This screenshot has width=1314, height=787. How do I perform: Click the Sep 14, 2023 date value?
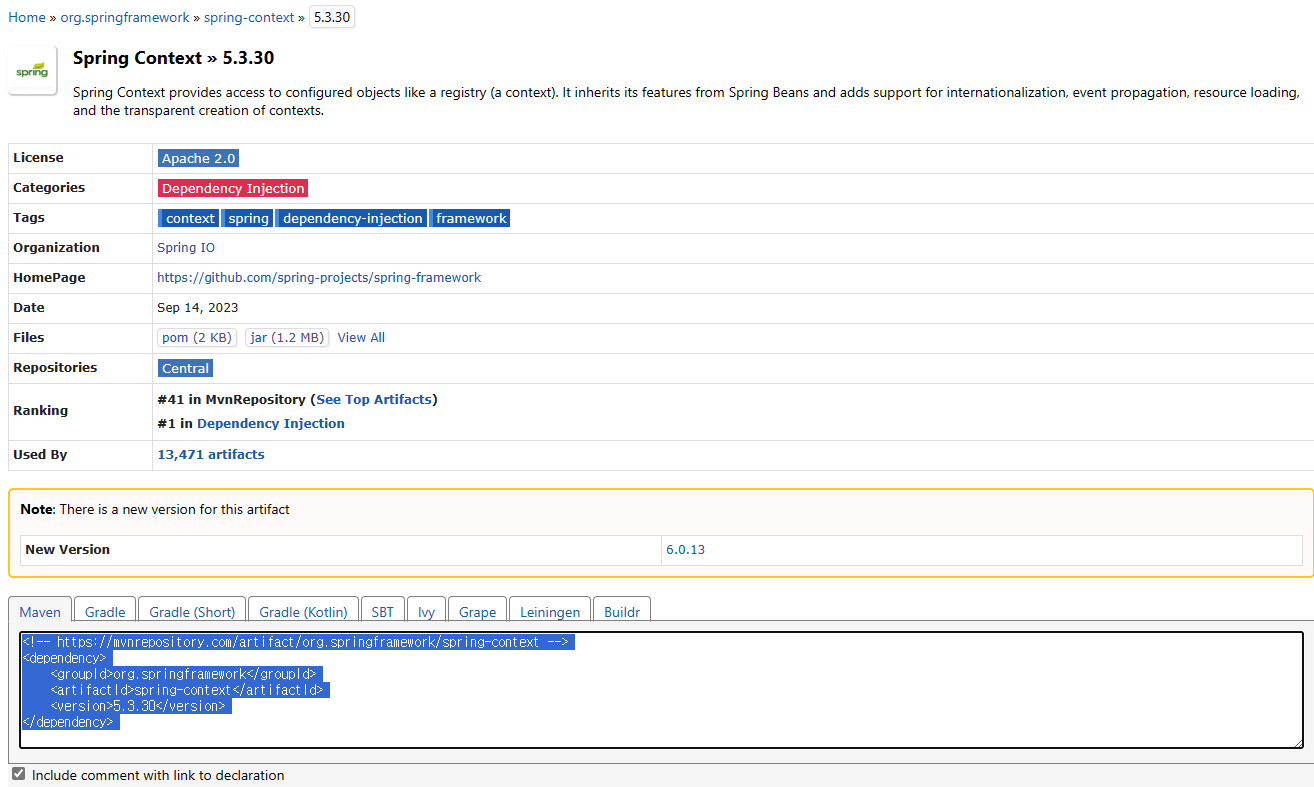tap(198, 307)
